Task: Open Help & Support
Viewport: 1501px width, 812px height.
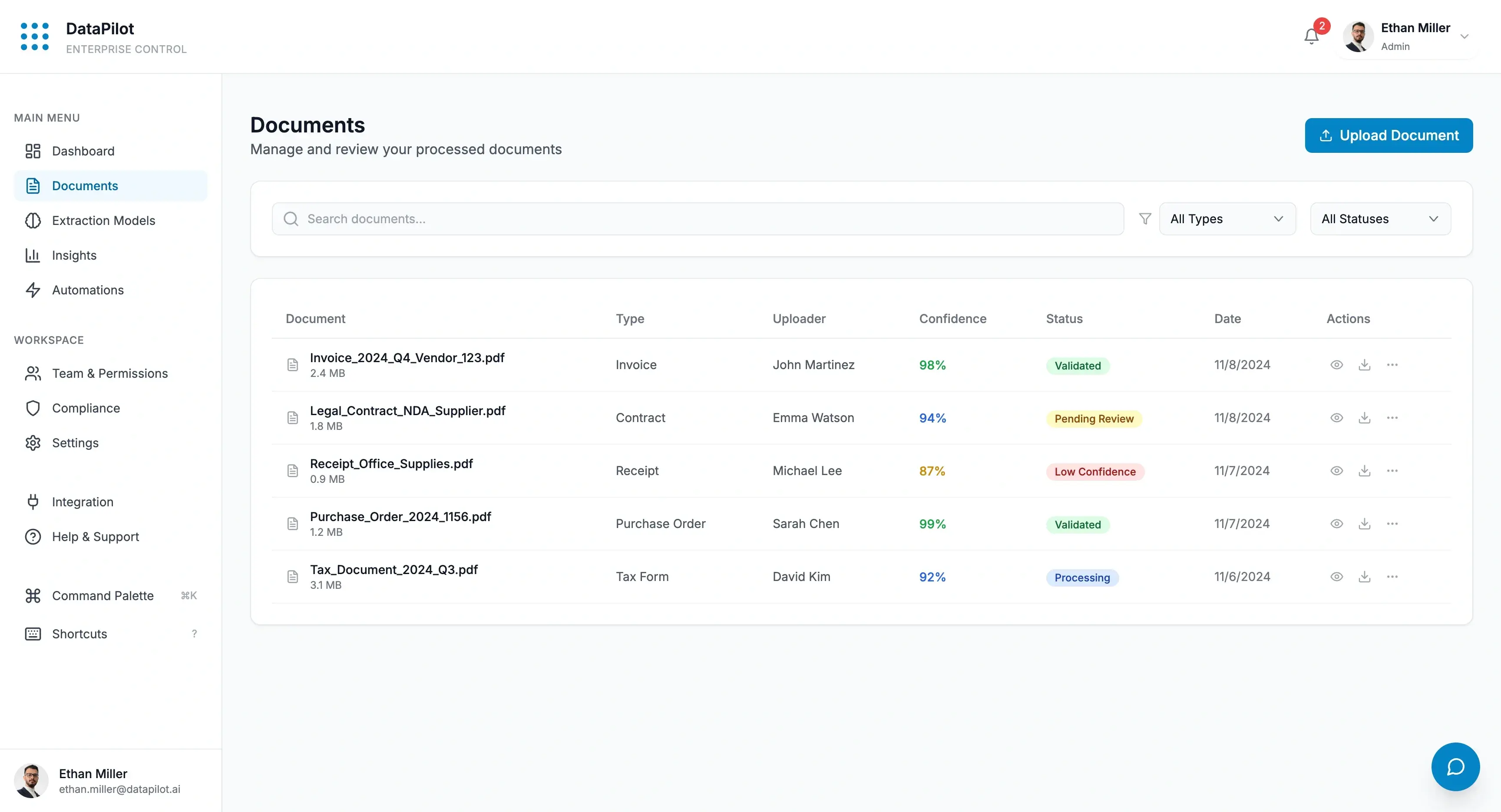Action: [96, 536]
